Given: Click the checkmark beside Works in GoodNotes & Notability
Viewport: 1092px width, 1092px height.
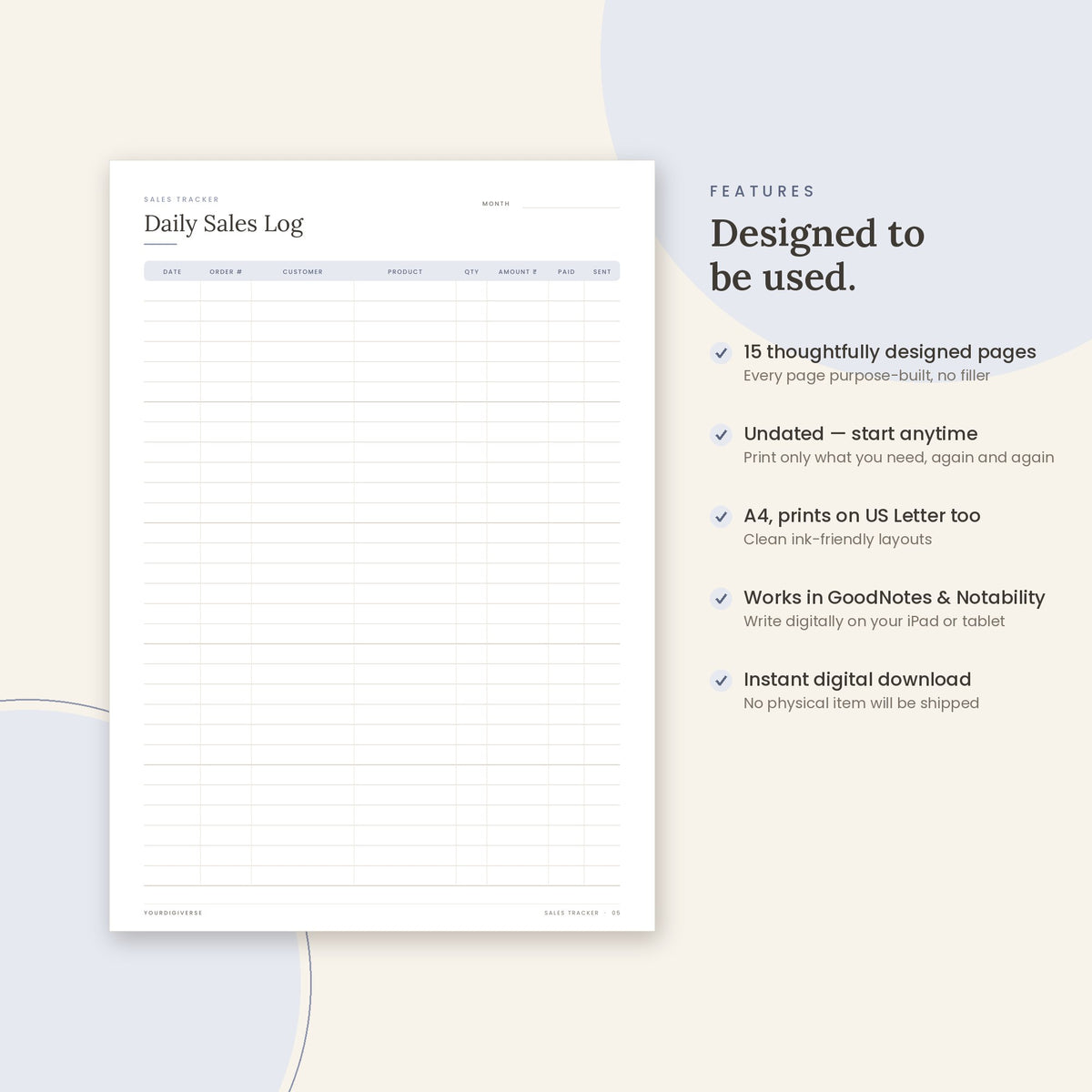Looking at the screenshot, I should coord(721,599).
